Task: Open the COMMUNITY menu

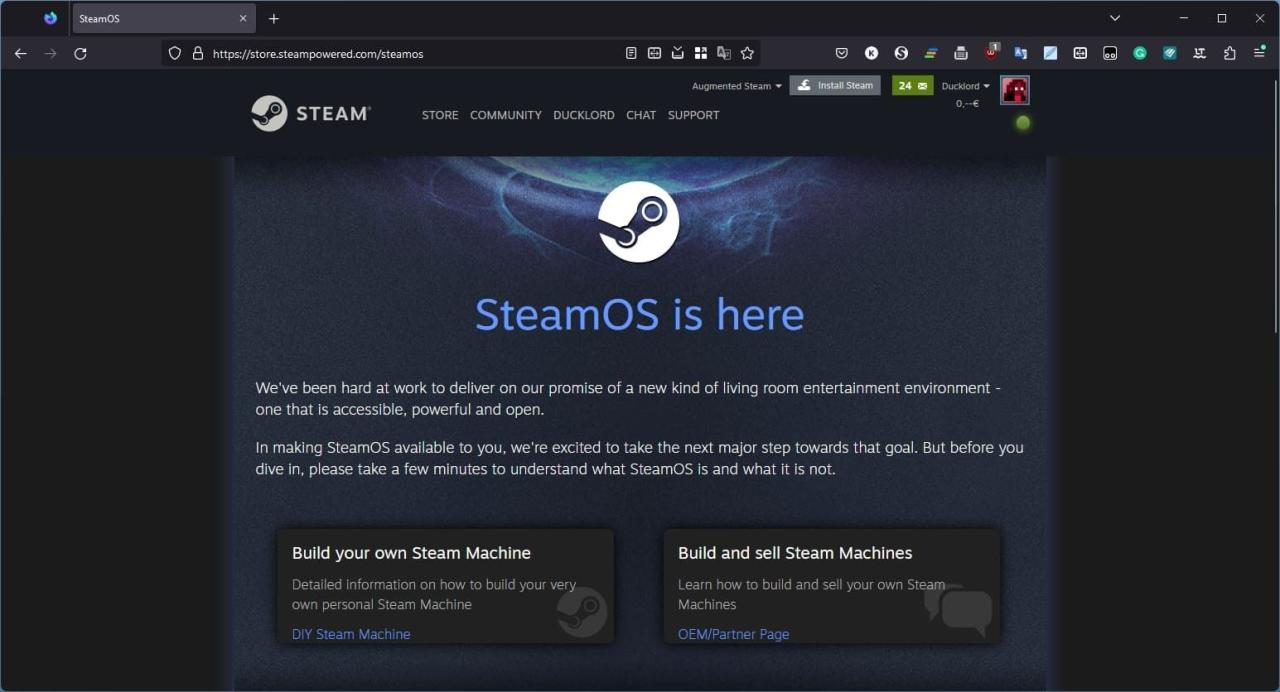Action: [506, 115]
